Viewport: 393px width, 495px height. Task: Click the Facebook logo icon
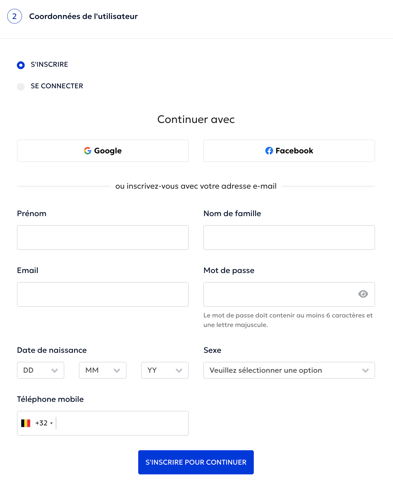click(x=269, y=151)
